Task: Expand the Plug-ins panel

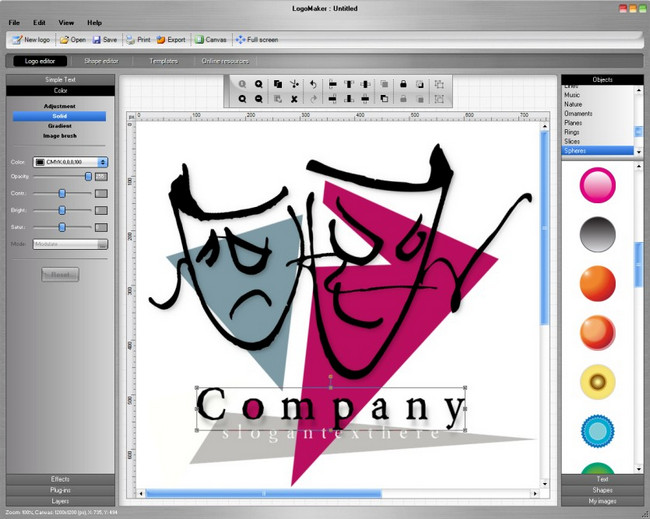Action: coord(60,490)
